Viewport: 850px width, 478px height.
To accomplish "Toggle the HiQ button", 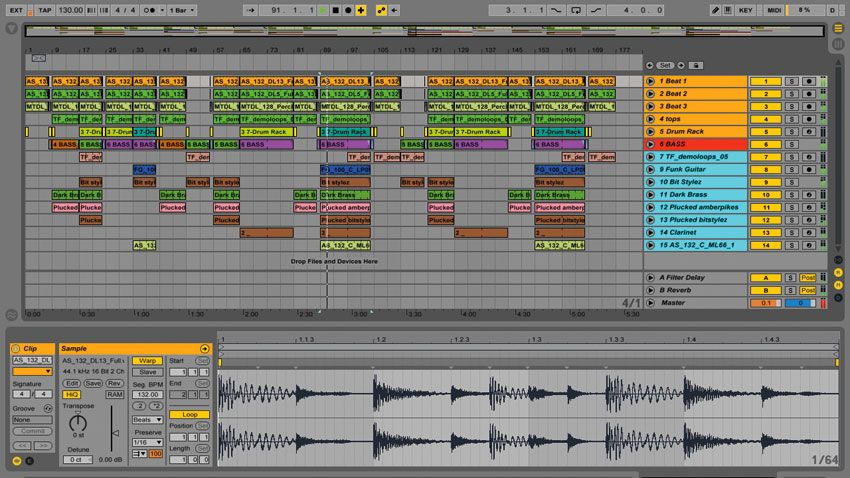I will point(71,395).
